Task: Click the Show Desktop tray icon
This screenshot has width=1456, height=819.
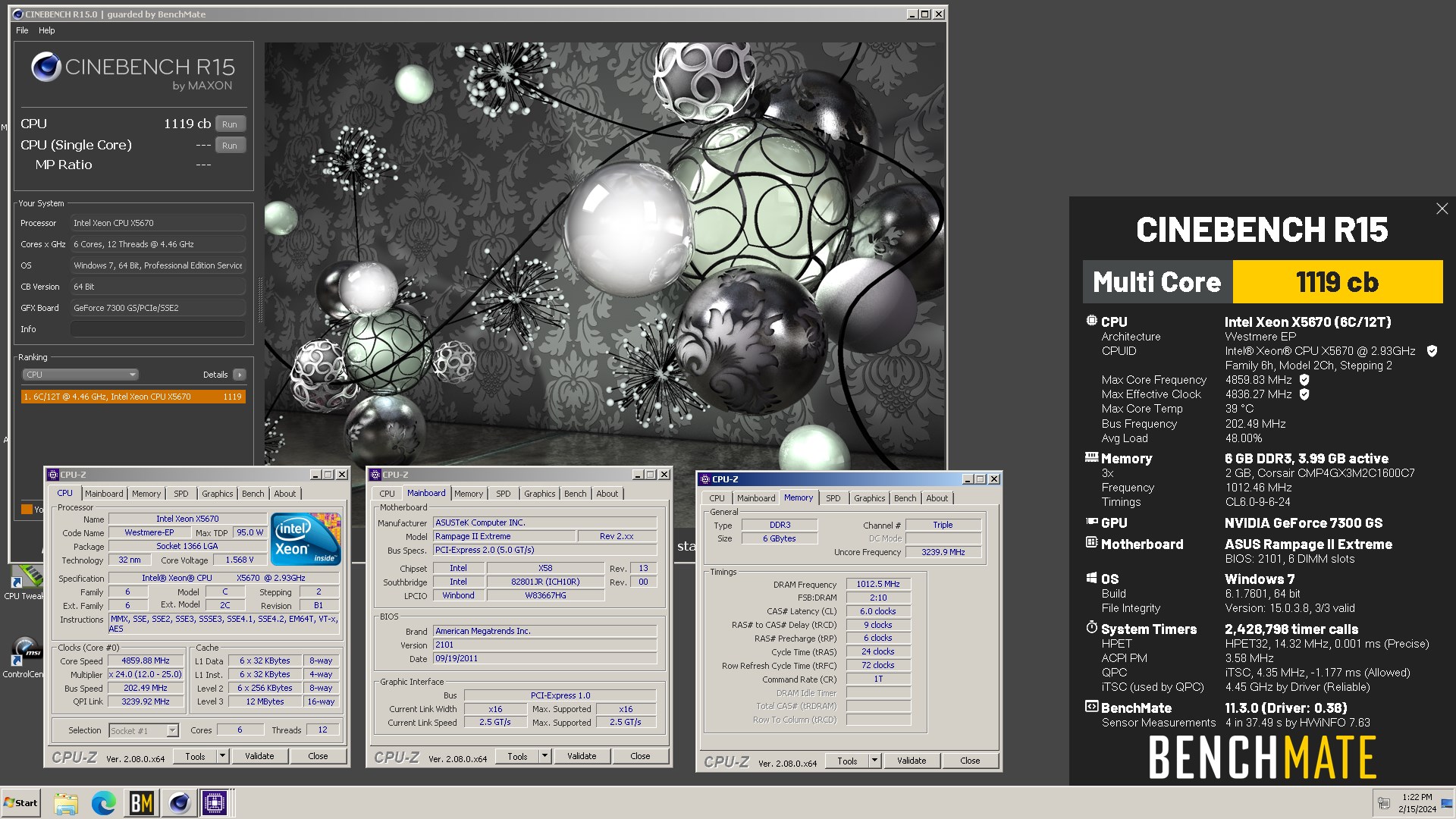Action: click(x=1447, y=803)
